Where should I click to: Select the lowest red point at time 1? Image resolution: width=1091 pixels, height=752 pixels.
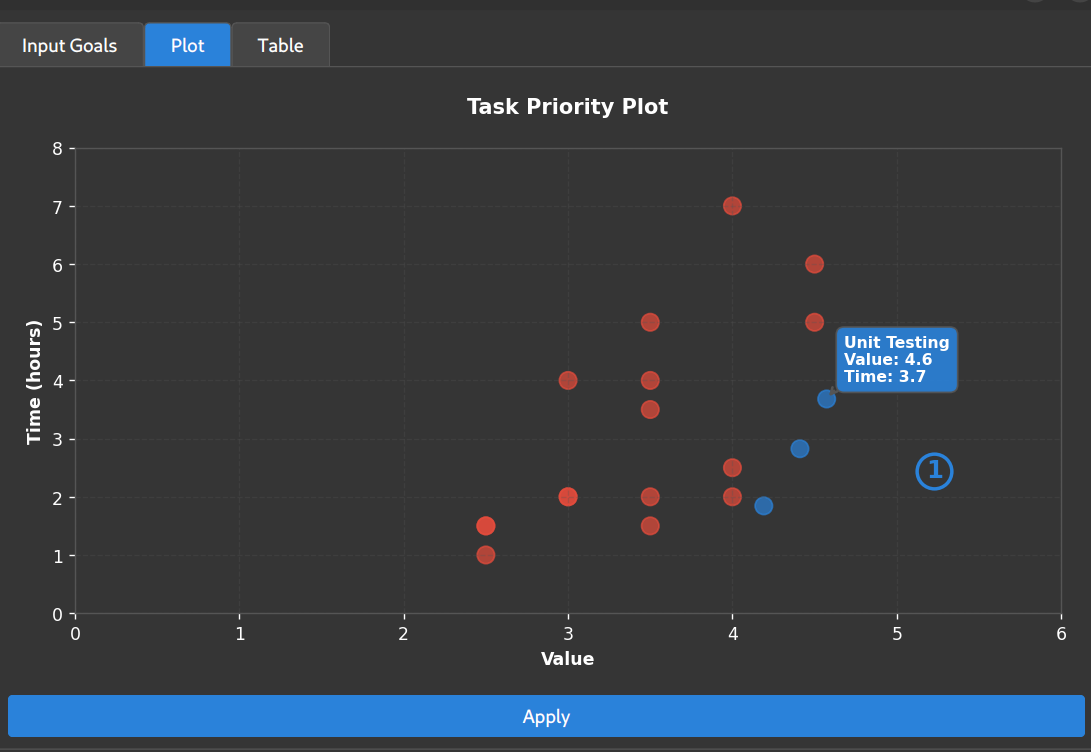click(x=485, y=554)
